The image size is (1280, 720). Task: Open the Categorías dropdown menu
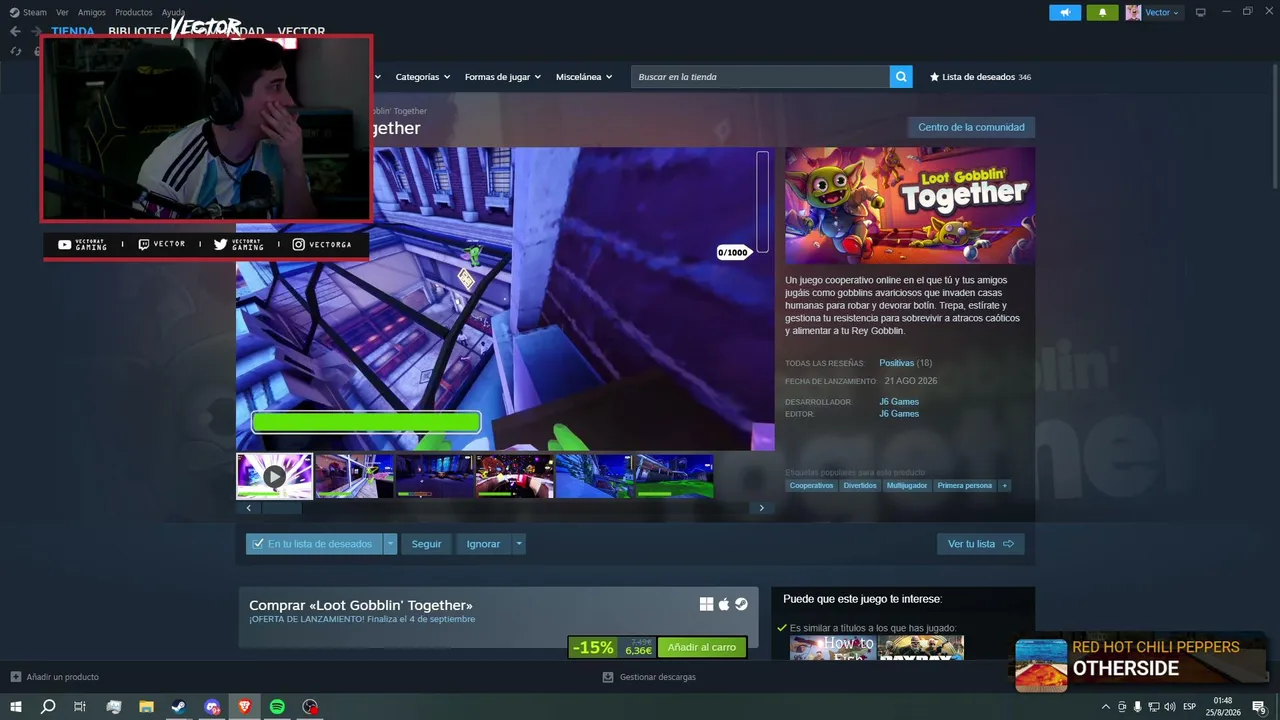[422, 77]
